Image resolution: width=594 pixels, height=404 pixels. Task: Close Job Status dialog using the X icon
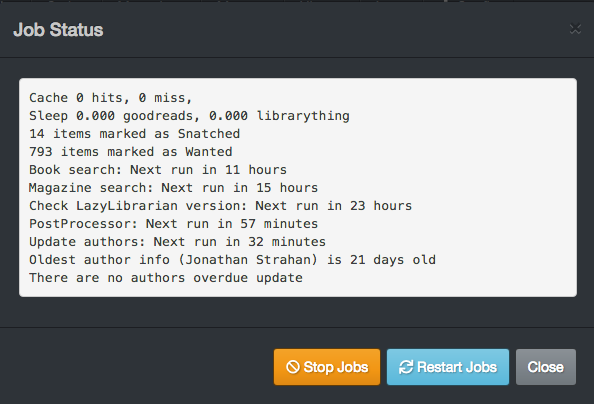tap(575, 29)
